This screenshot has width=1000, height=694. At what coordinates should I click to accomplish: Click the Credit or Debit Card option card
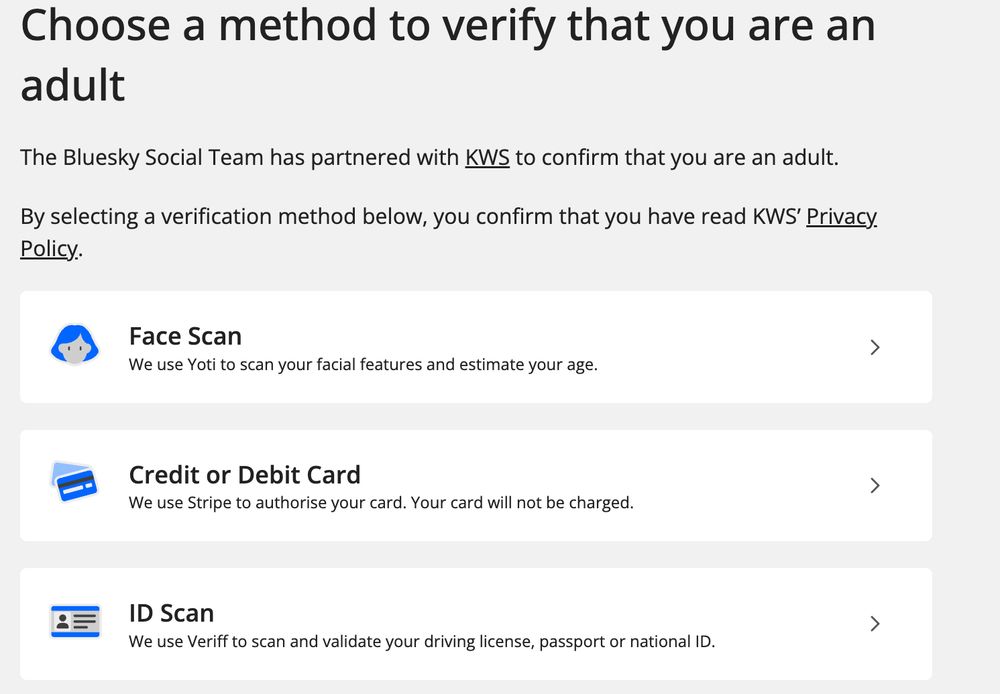476,485
